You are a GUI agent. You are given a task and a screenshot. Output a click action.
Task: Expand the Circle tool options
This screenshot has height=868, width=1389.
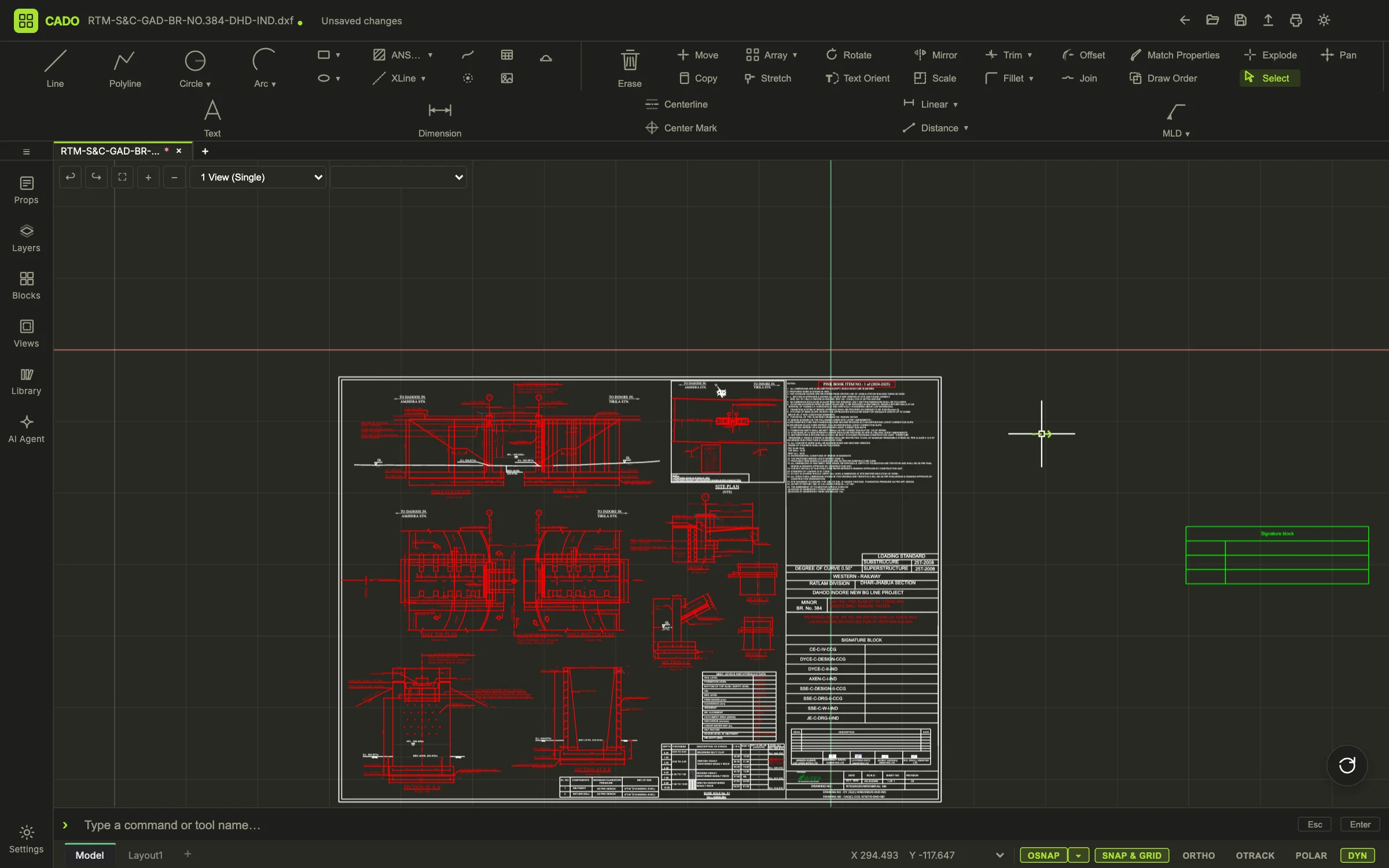tap(208, 84)
